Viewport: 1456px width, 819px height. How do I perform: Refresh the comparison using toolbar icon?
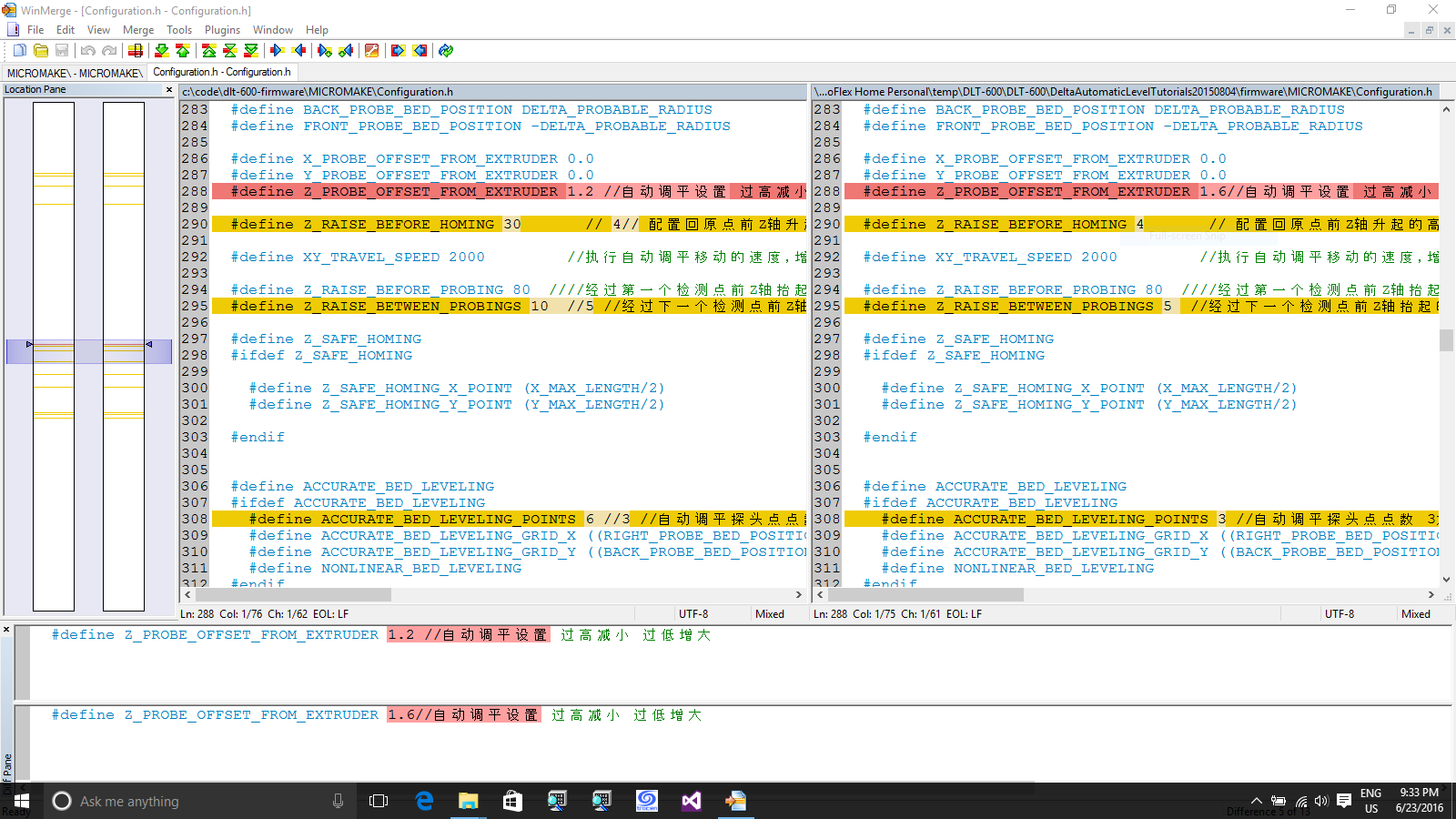[x=446, y=51]
